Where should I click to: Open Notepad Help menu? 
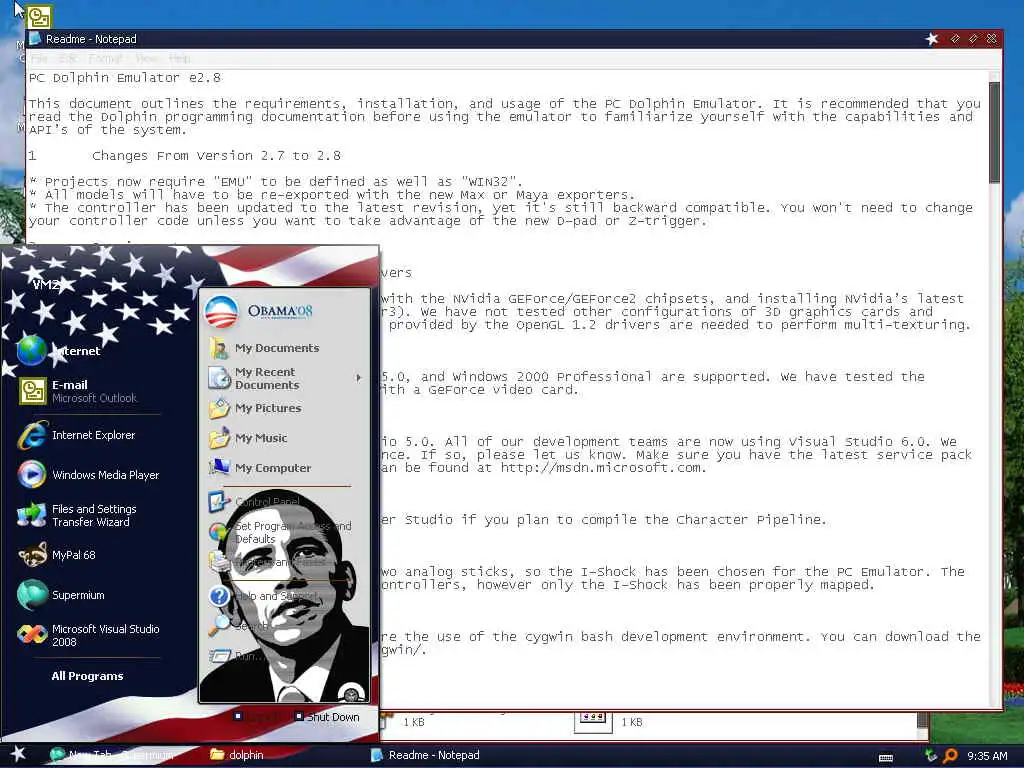[x=179, y=59]
